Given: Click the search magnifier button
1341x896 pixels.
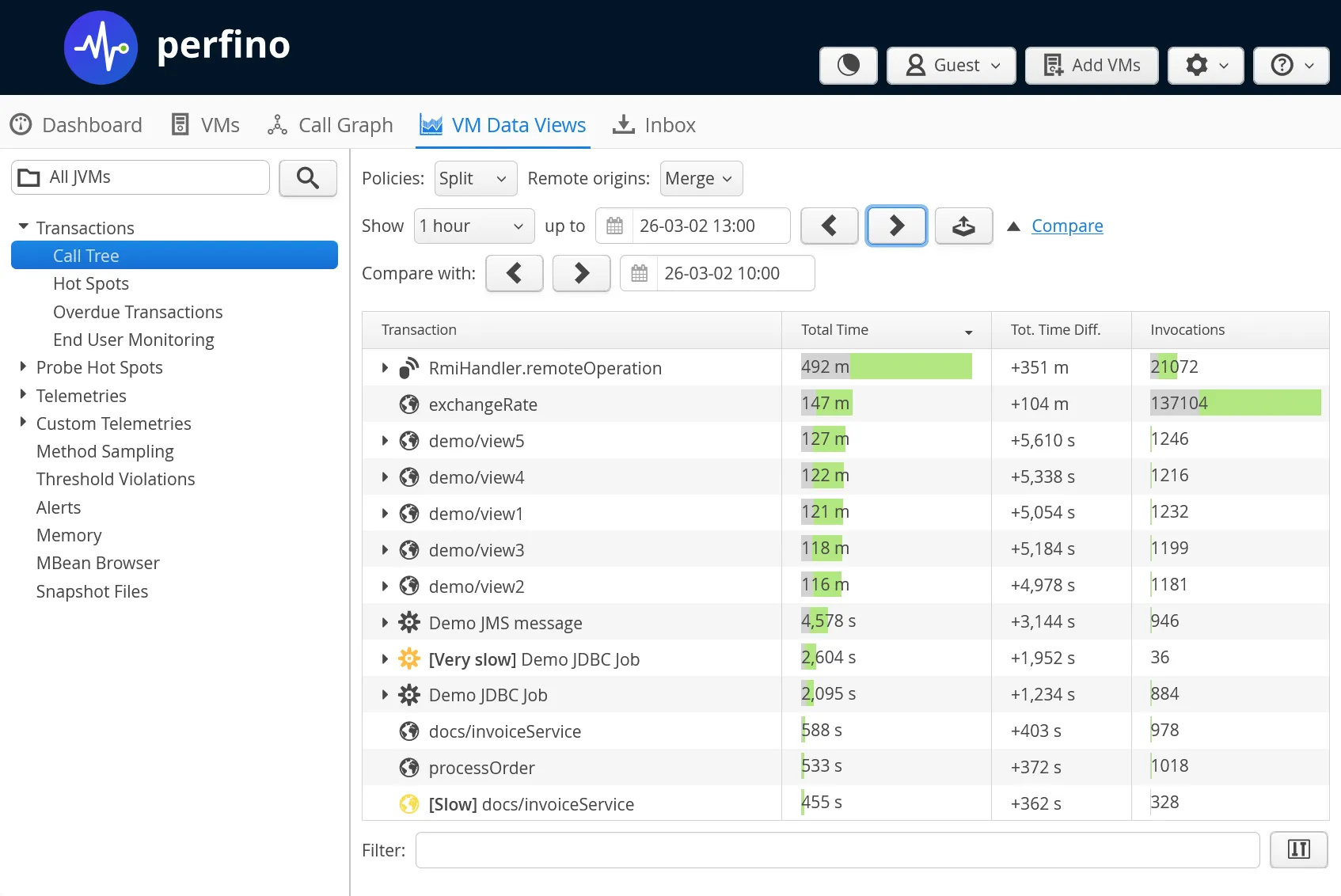Looking at the screenshot, I should (308, 178).
